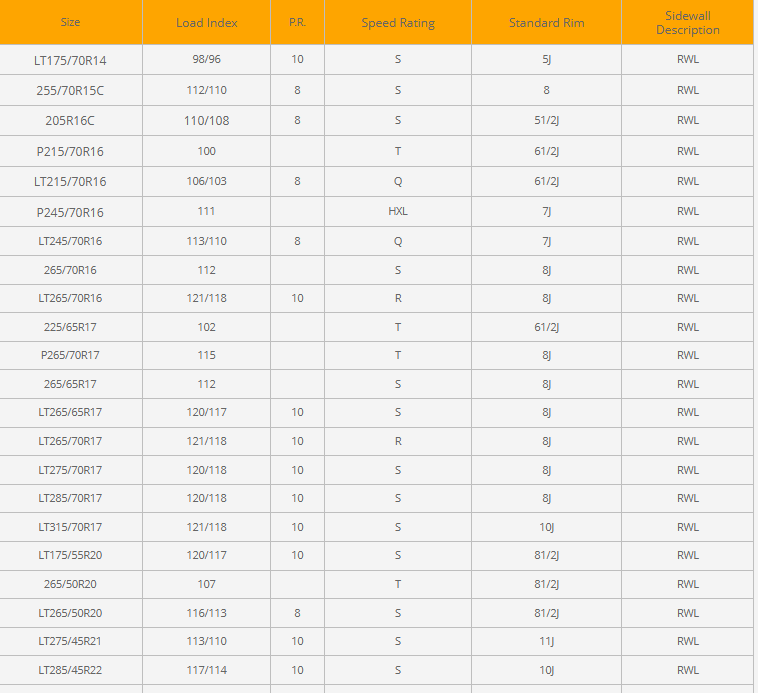Select the LT285/45R22 size cell
This screenshot has width=758, height=693.
pos(70,670)
